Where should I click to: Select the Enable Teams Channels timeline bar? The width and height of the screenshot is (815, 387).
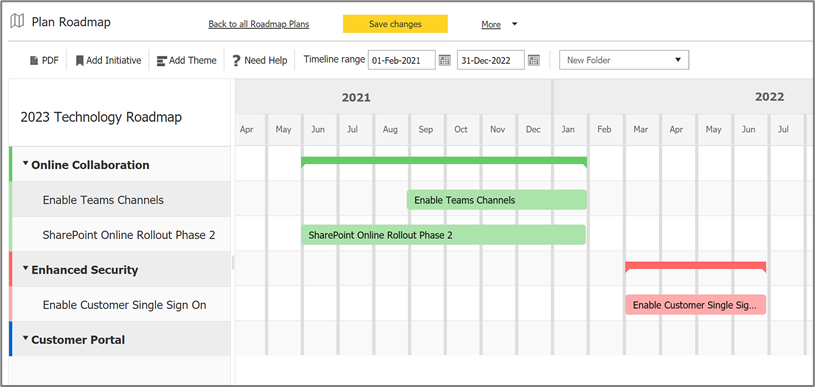(496, 200)
